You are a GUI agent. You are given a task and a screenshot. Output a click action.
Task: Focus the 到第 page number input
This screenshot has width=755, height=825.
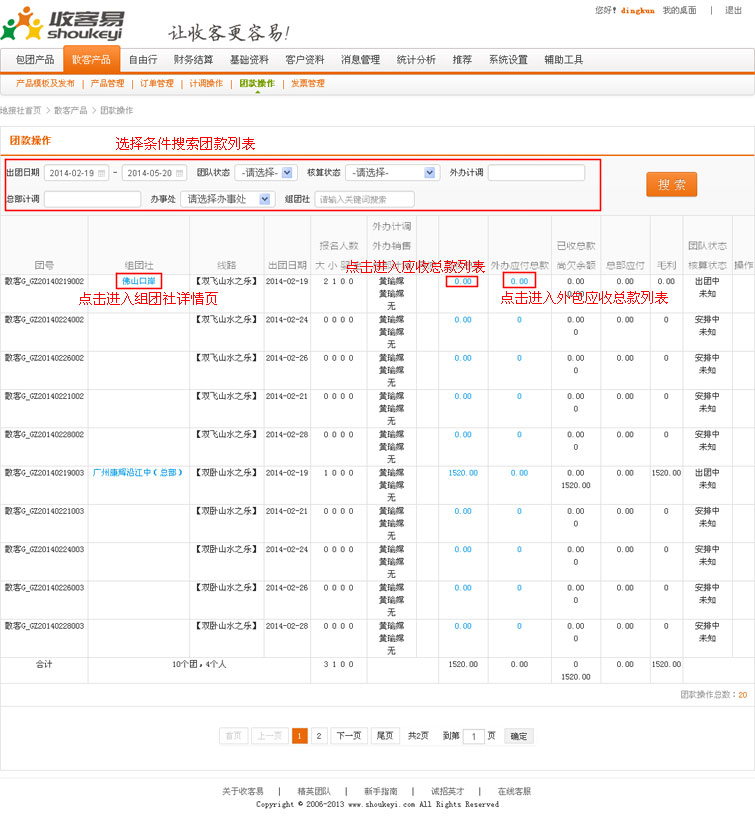[474, 737]
